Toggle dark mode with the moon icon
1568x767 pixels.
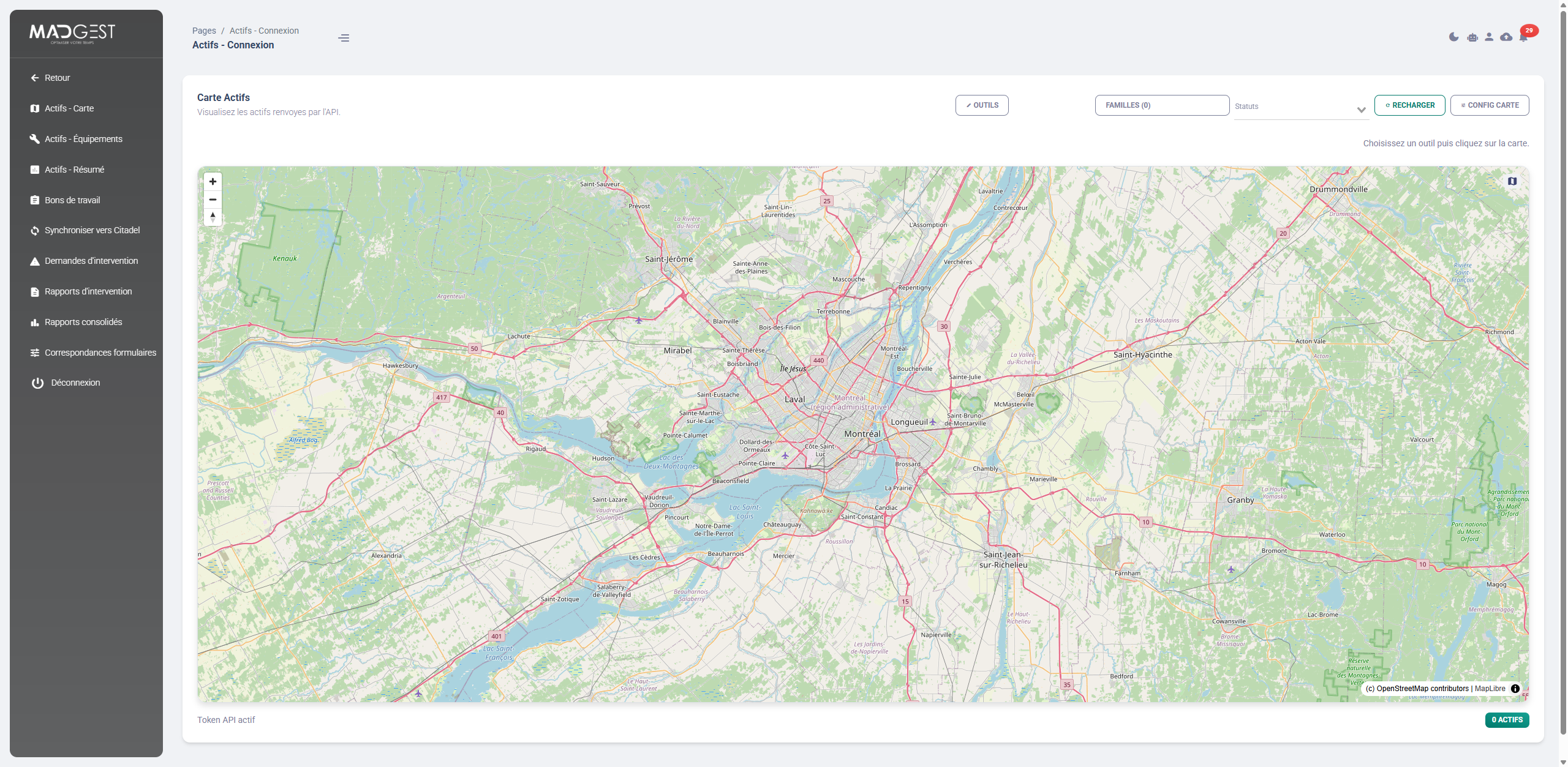[x=1453, y=37]
